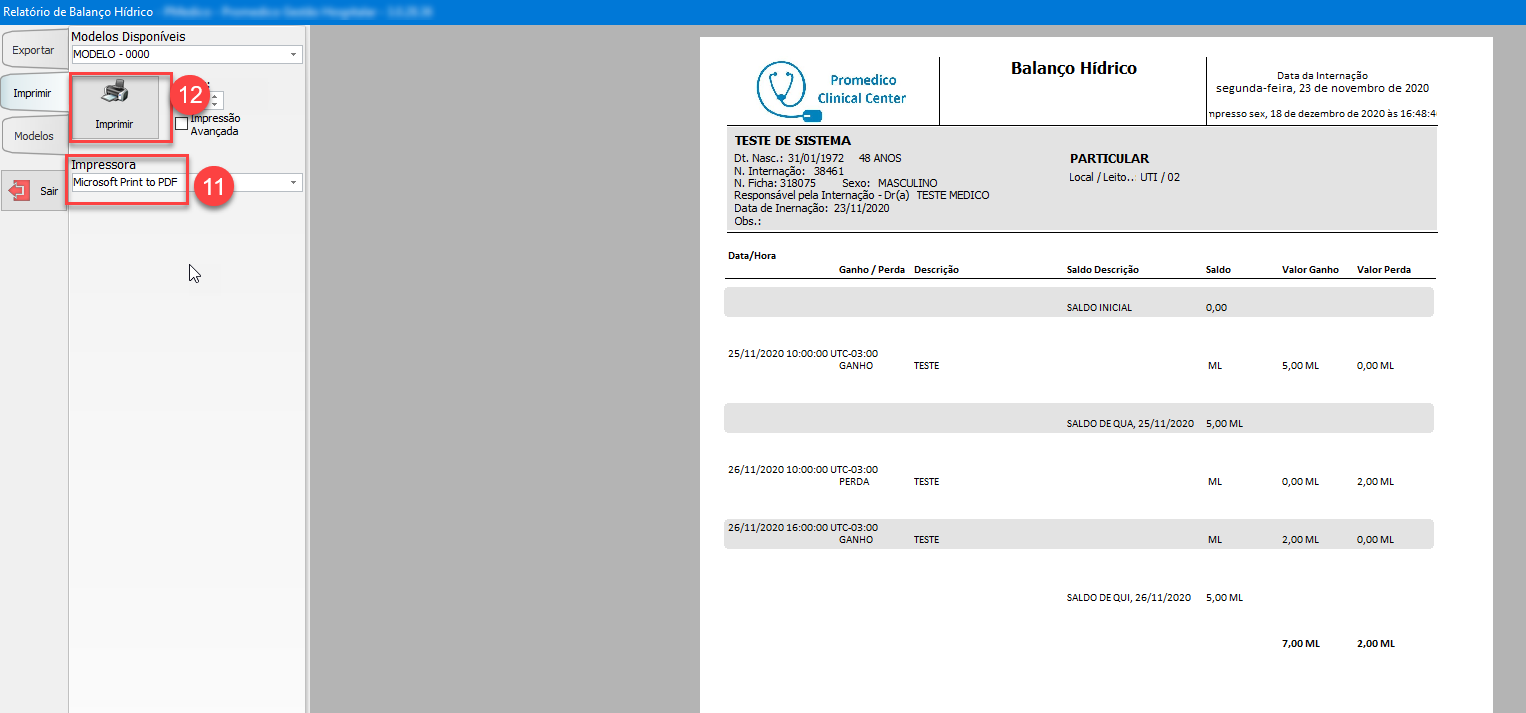This screenshot has height=713, width=1526.
Task: Click the red exit arrow icon
Action: tap(19, 190)
